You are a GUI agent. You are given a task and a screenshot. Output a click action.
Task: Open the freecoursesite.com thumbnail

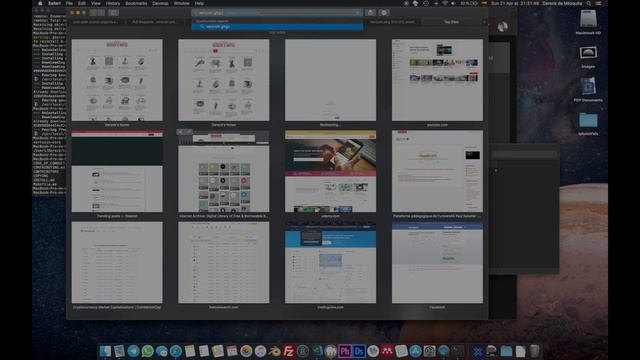pos(224,262)
